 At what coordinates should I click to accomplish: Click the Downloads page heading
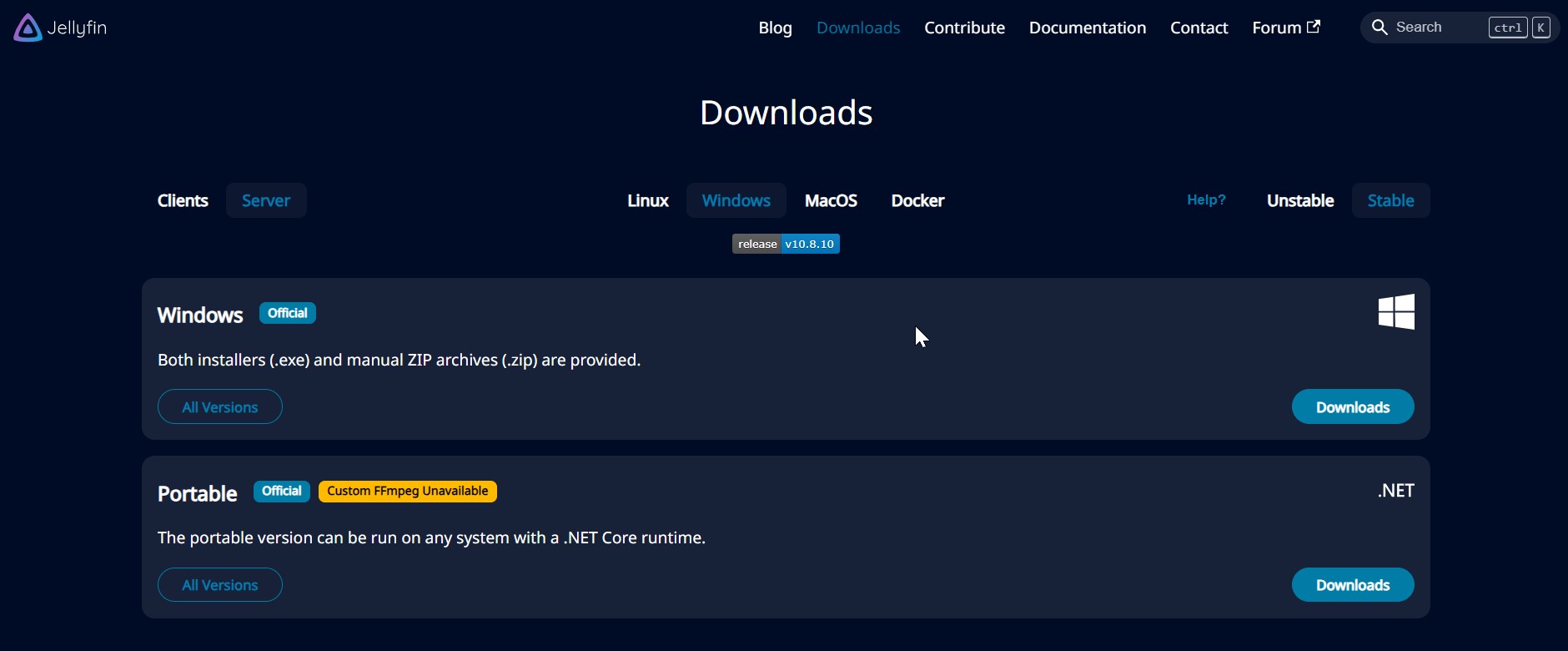click(x=786, y=113)
